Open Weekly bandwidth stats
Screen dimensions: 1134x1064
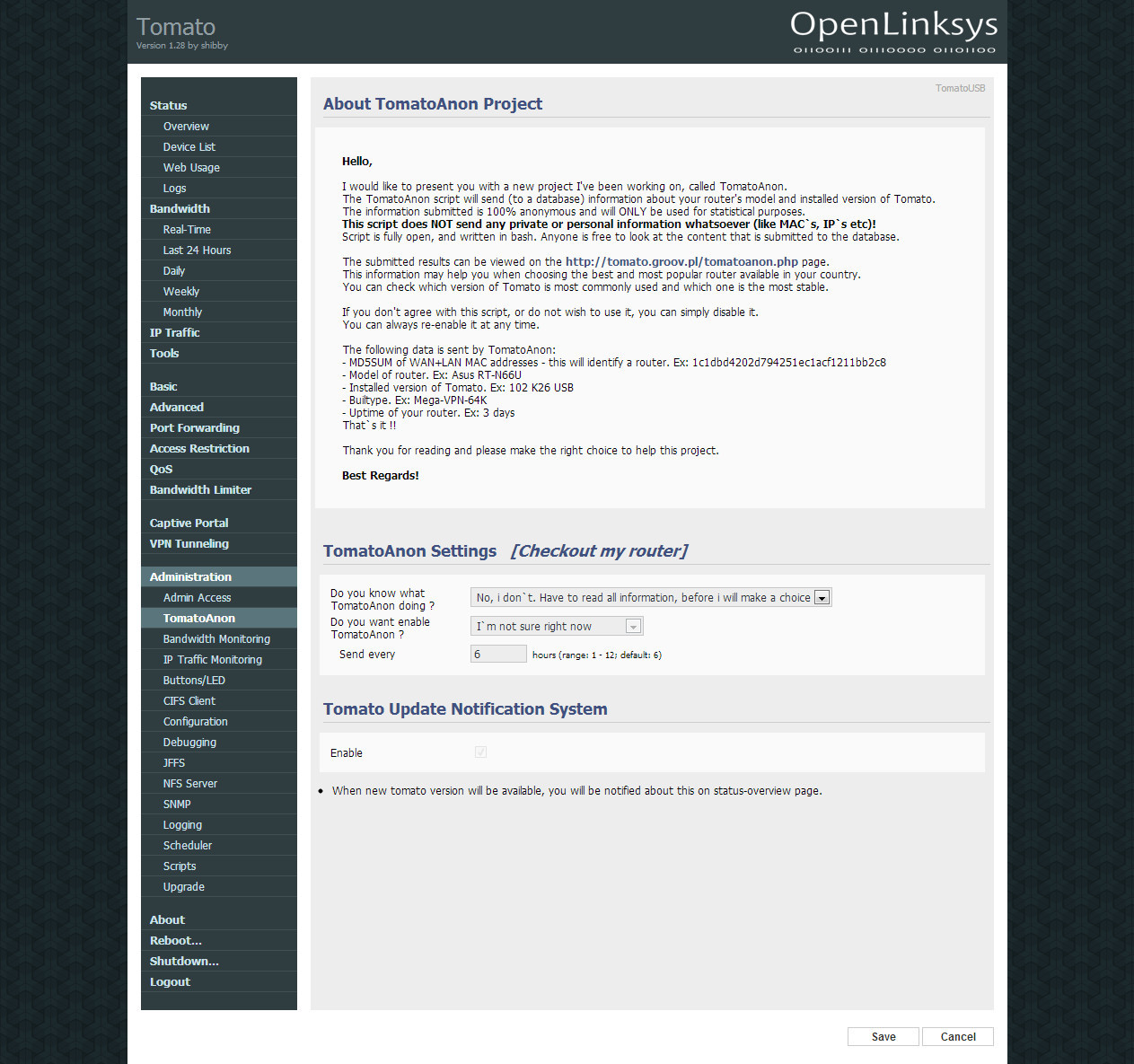(x=218, y=292)
